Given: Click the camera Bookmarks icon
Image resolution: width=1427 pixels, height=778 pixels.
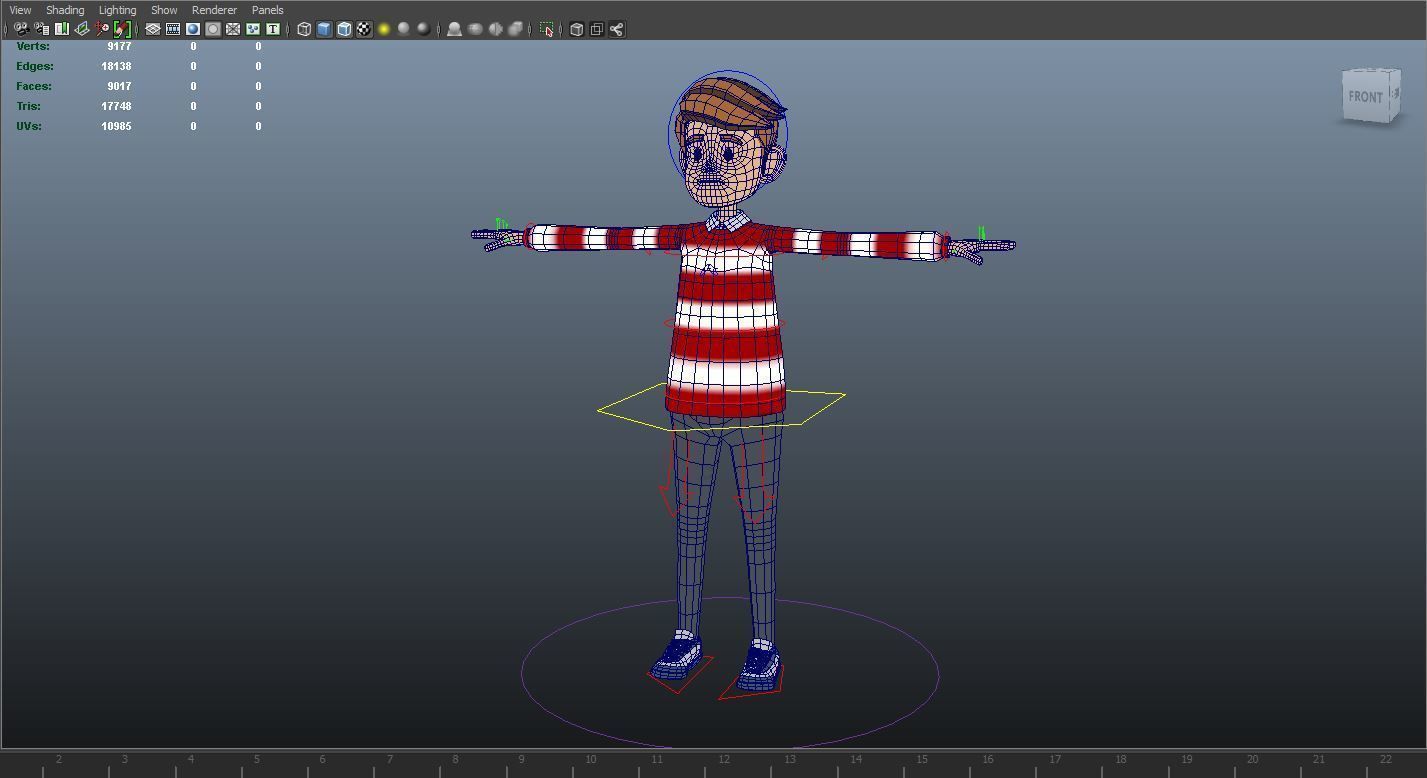Looking at the screenshot, I should tap(62, 29).
